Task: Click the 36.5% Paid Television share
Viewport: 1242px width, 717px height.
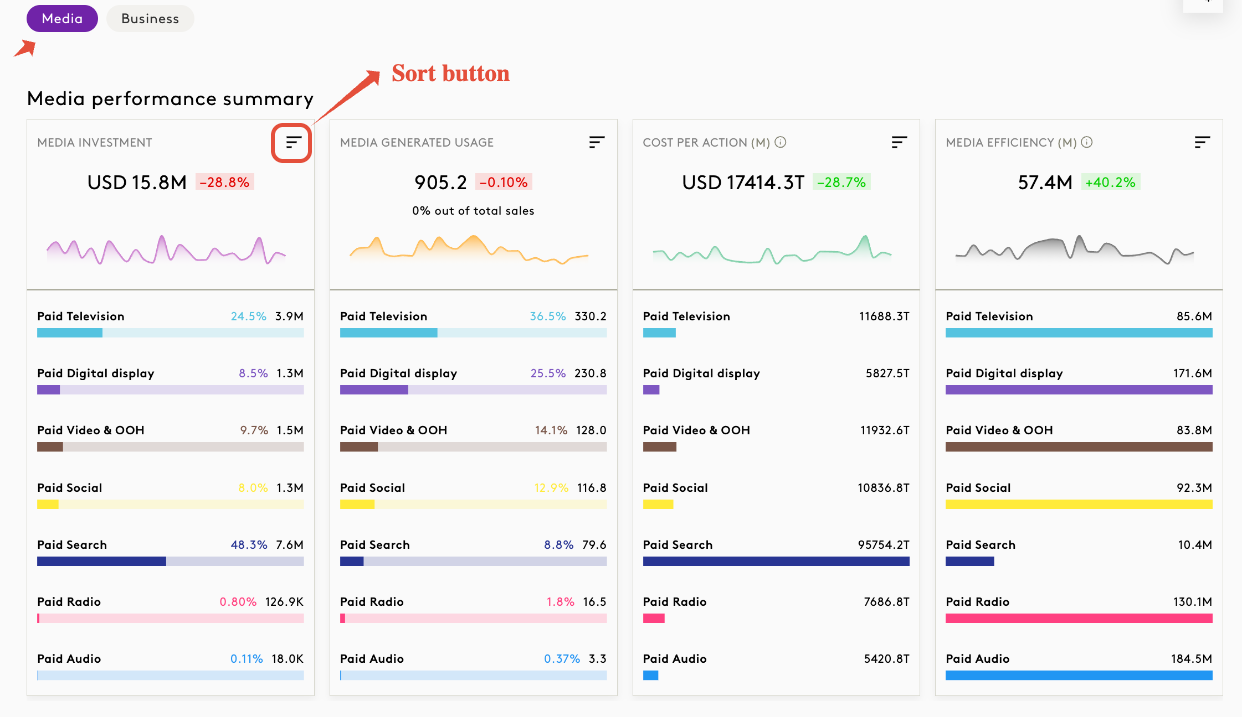Action: pos(548,316)
